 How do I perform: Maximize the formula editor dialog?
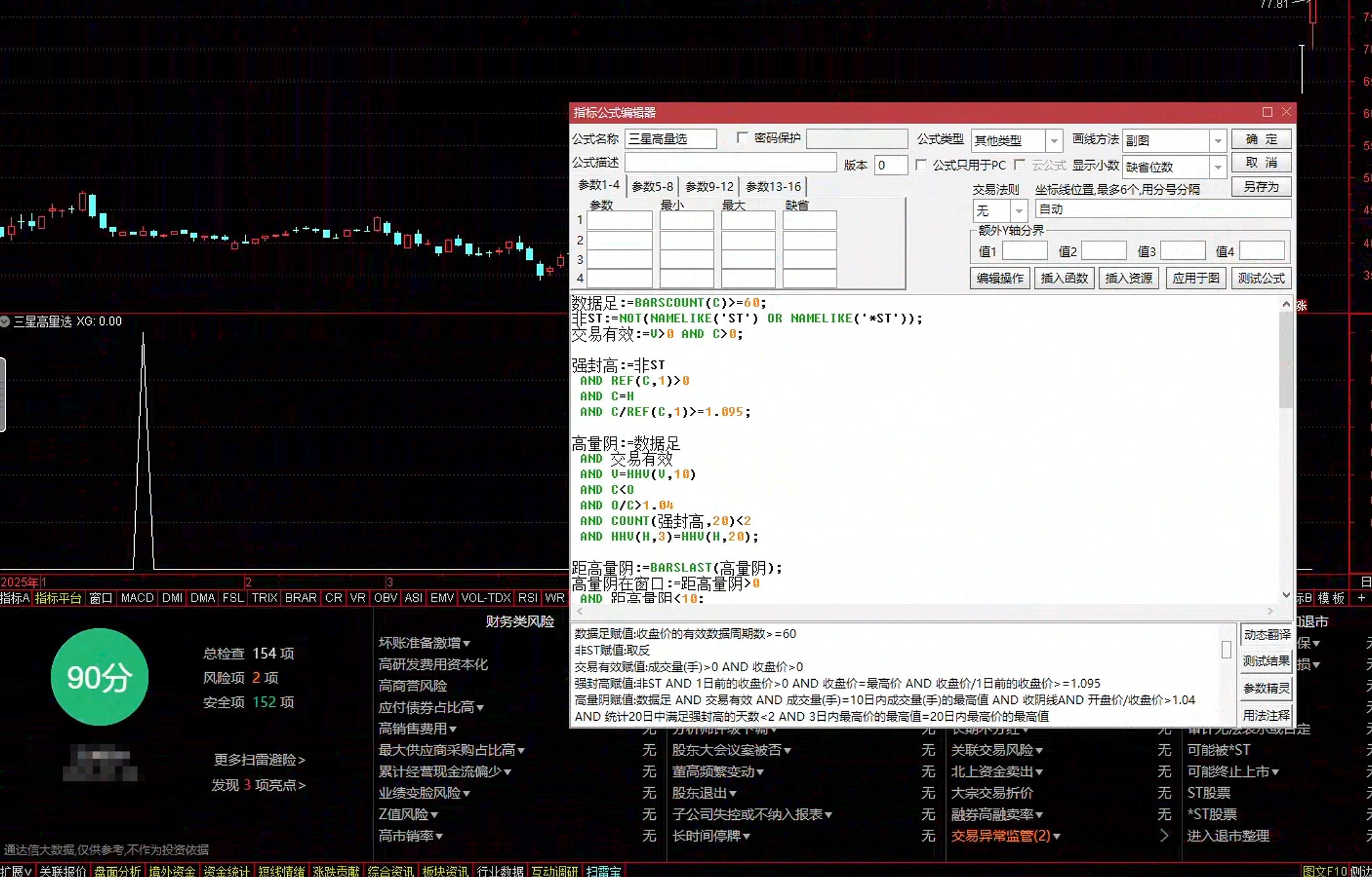tap(1267, 112)
